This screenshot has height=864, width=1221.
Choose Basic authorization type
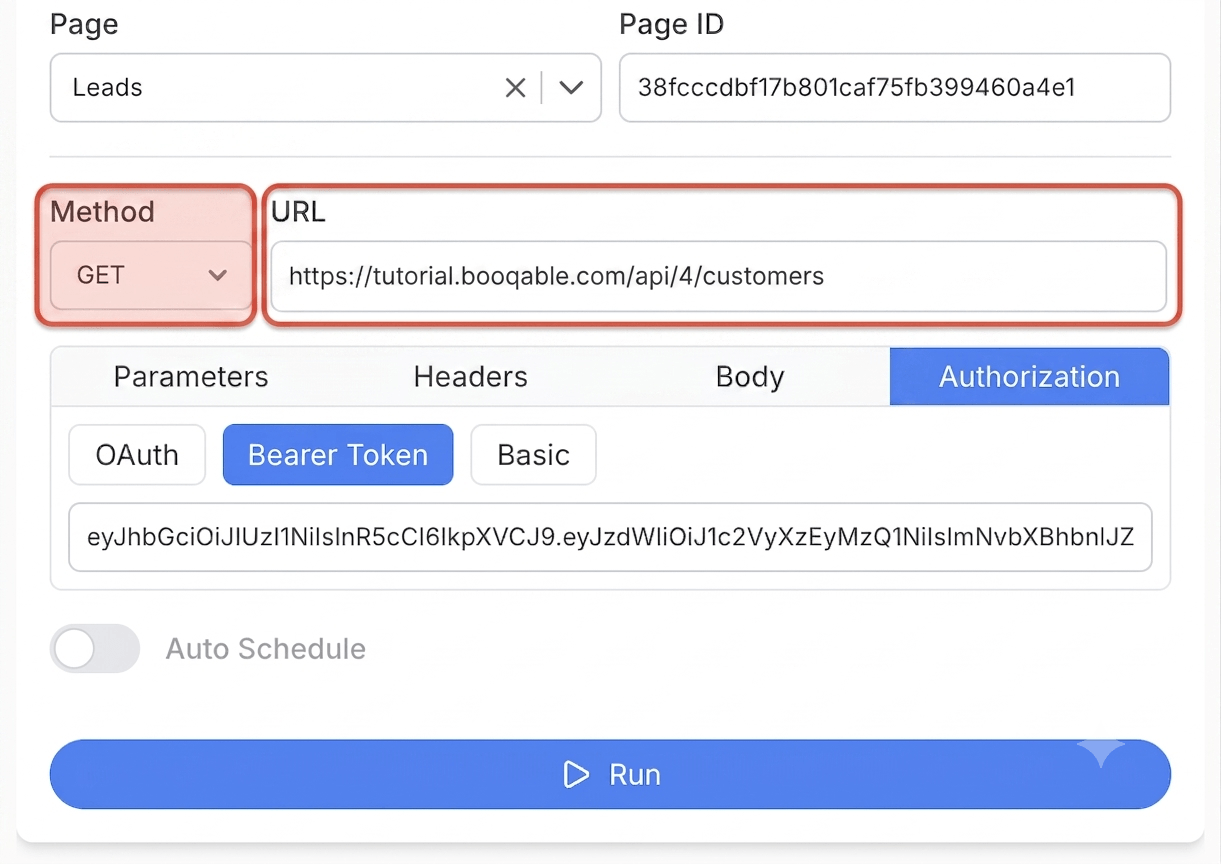click(533, 455)
